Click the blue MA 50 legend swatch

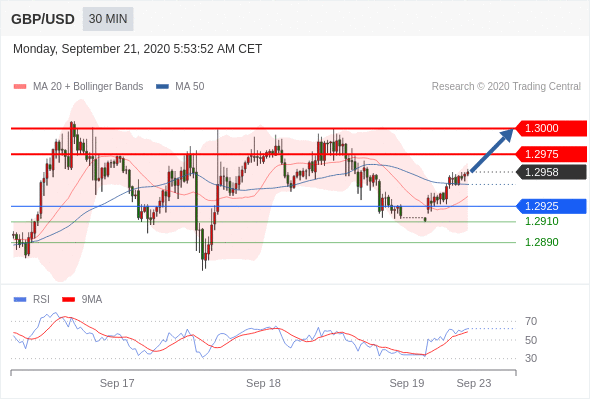162,87
